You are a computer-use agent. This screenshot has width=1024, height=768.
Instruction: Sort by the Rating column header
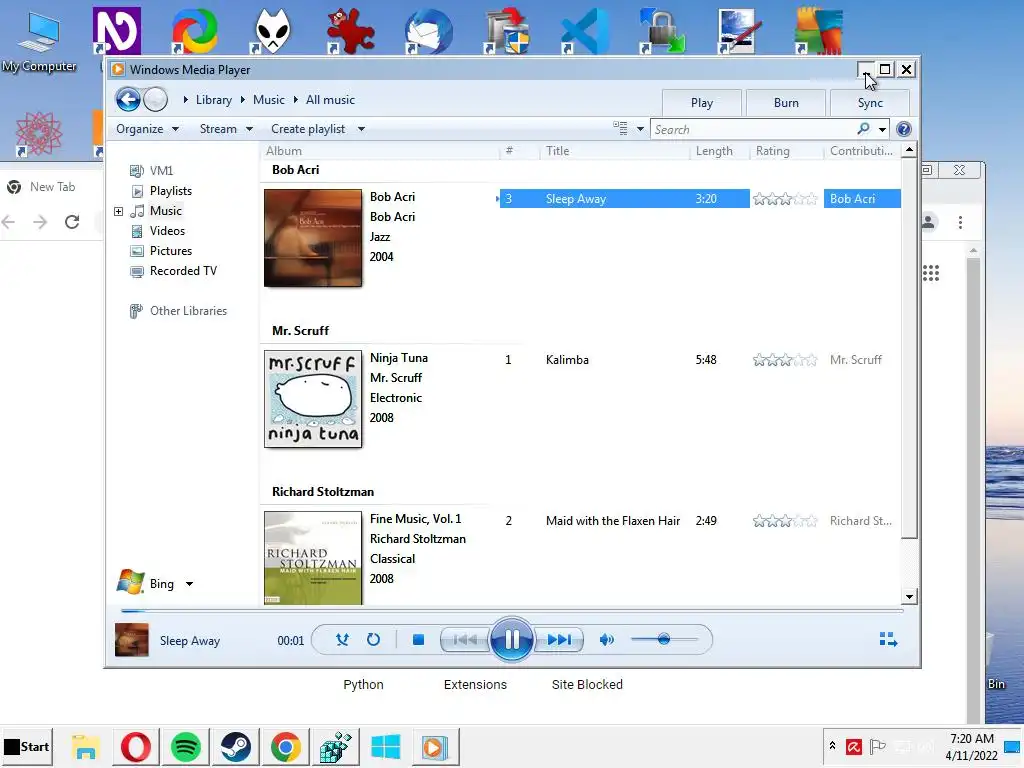click(x=773, y=151)
